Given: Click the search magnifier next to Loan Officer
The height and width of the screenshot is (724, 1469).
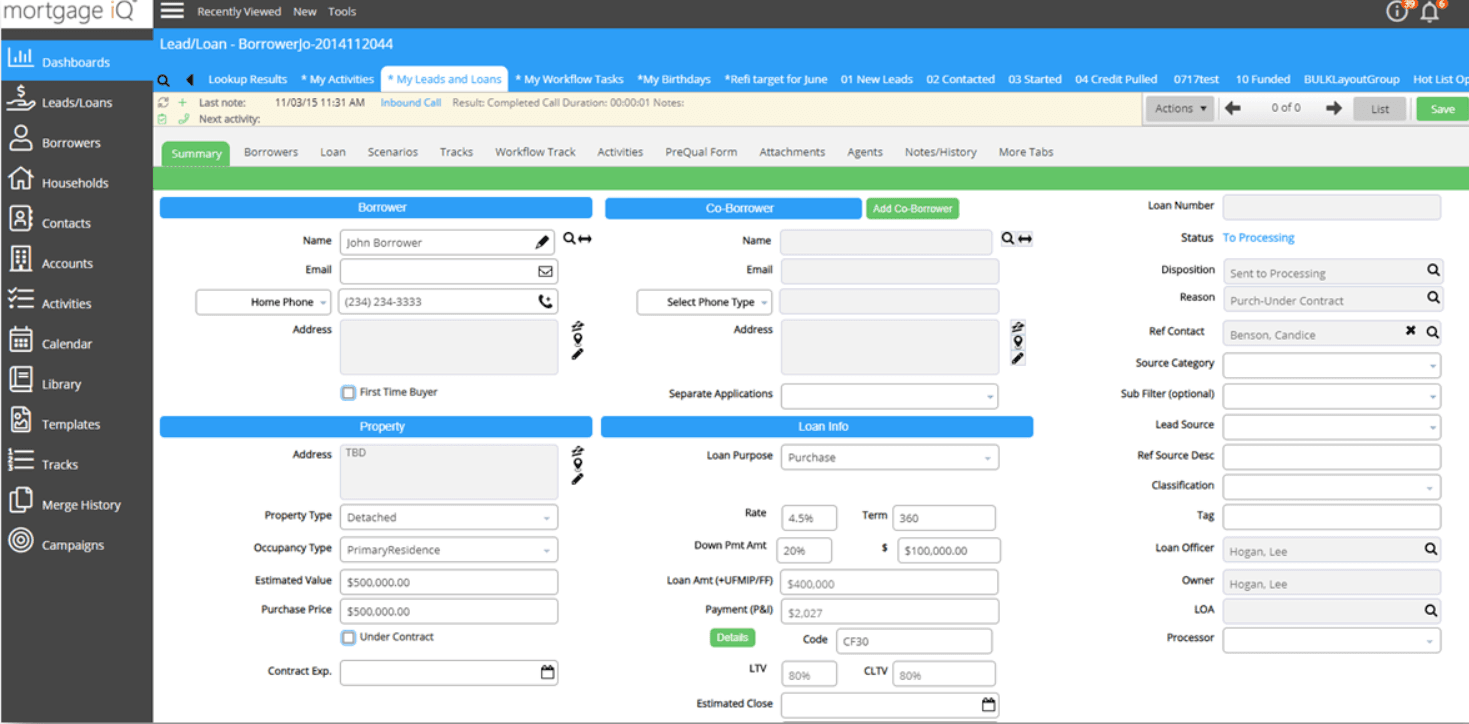Looking at the screenshot, I should [x=1432, y=550].
